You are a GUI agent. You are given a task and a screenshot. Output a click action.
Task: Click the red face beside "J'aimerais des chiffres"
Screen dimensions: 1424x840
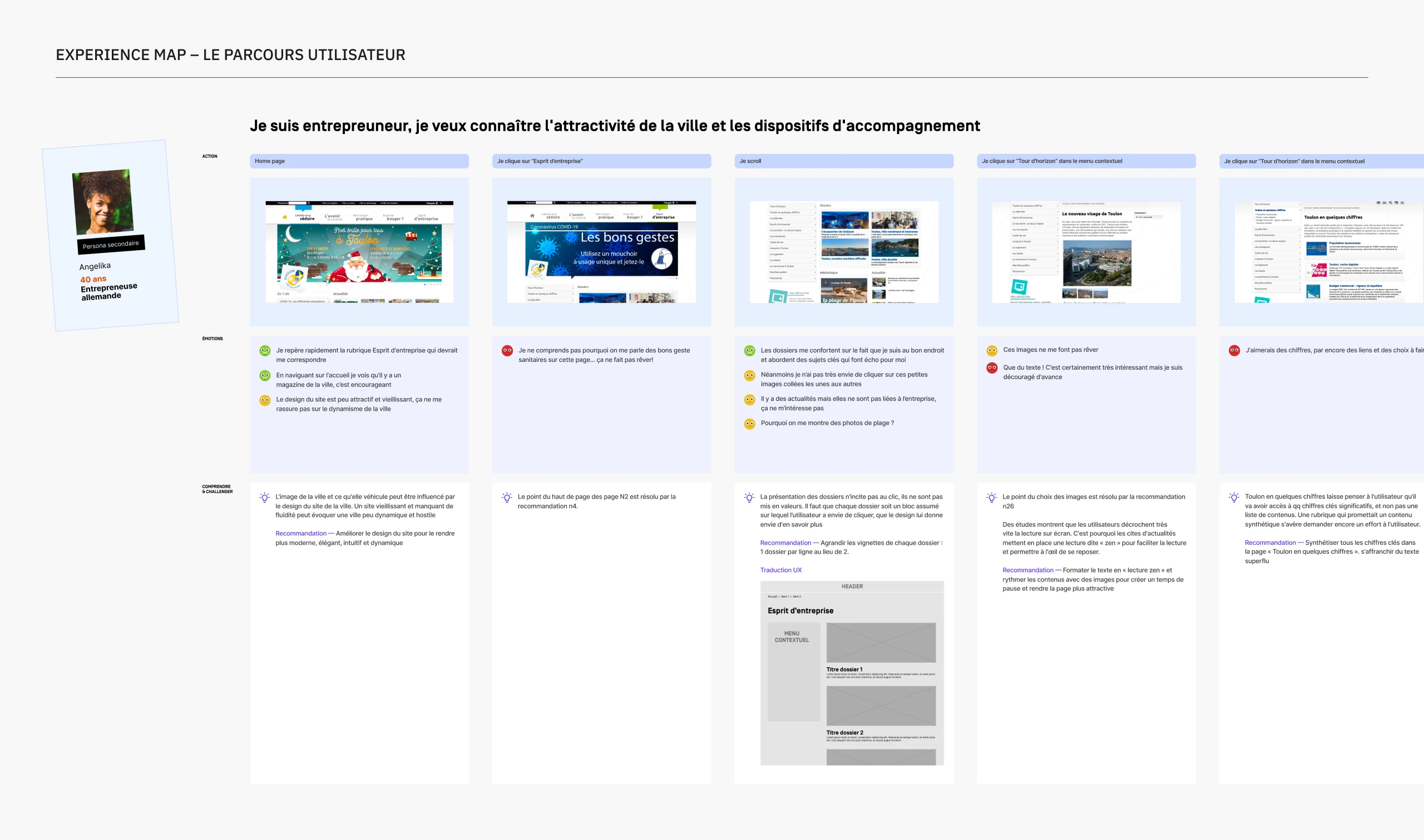(1234, 350)
